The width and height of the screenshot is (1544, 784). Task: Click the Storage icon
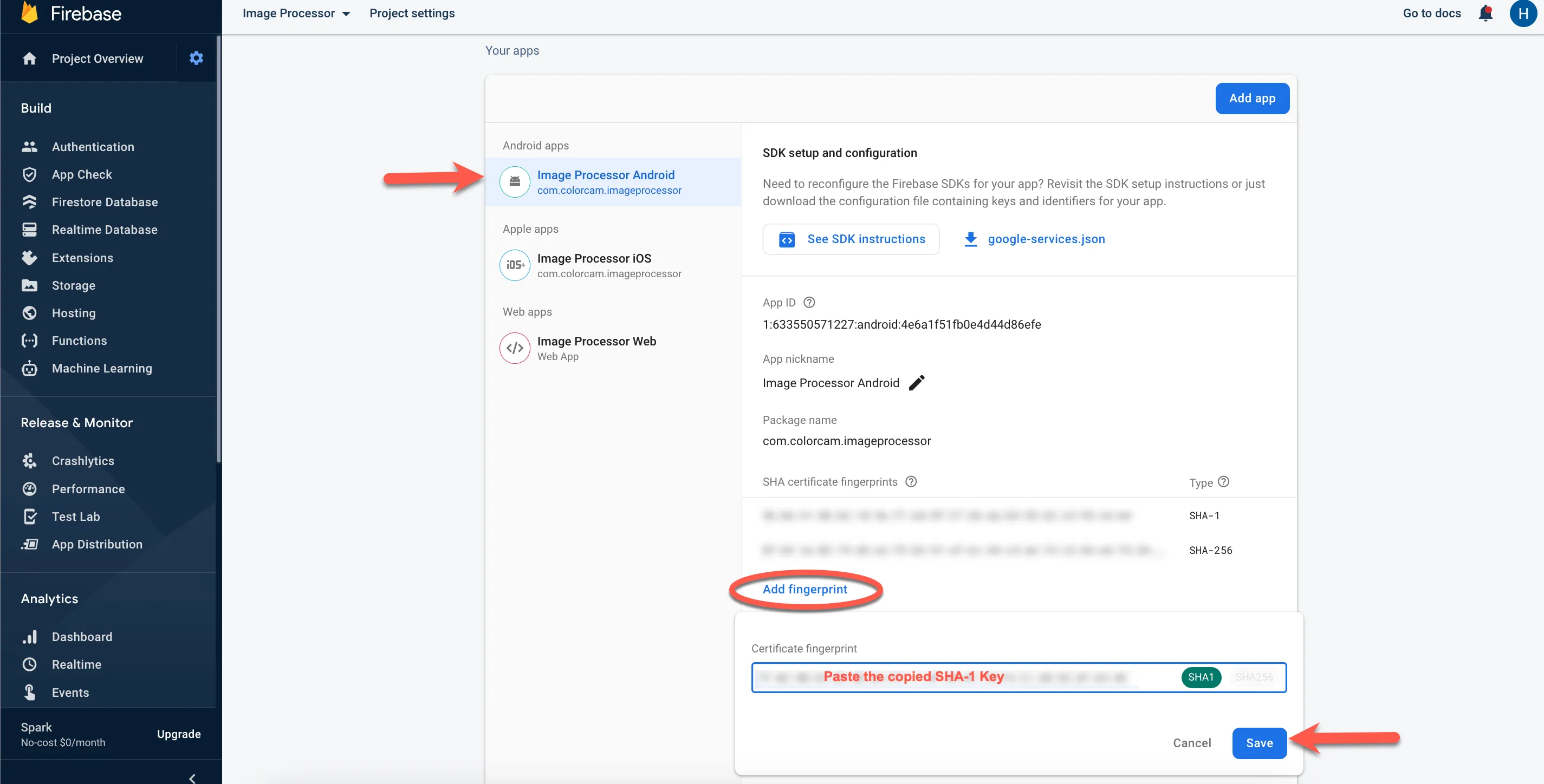click(29, 285)
